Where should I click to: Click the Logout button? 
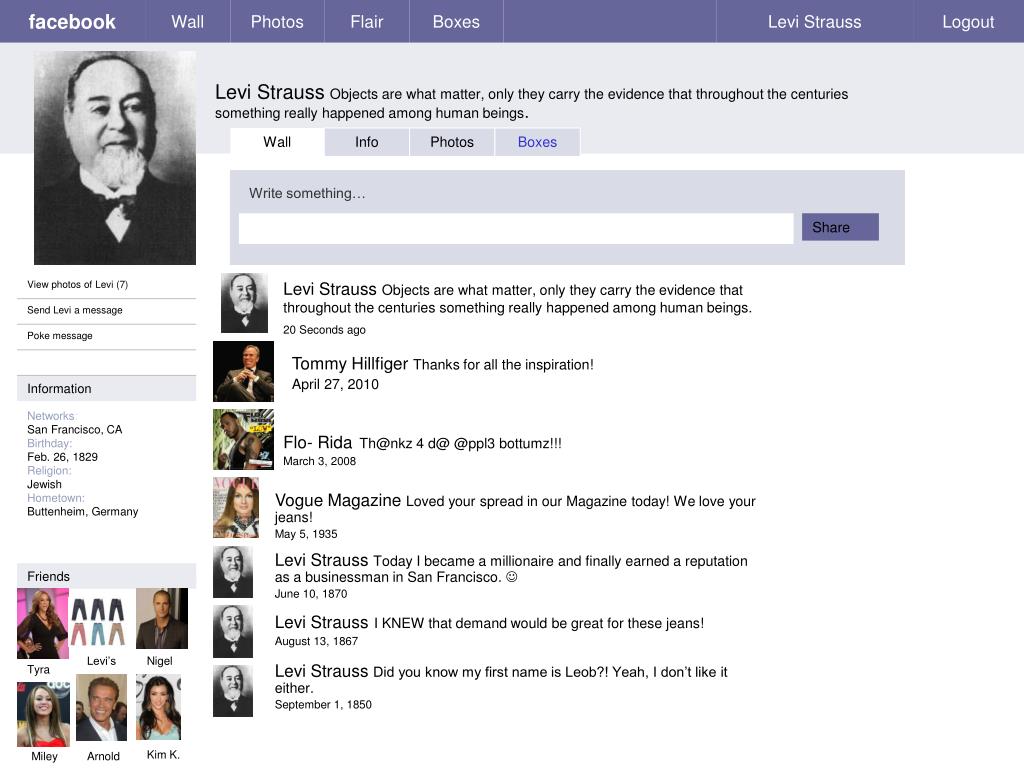pyautogui.click(x=968, y=22)
